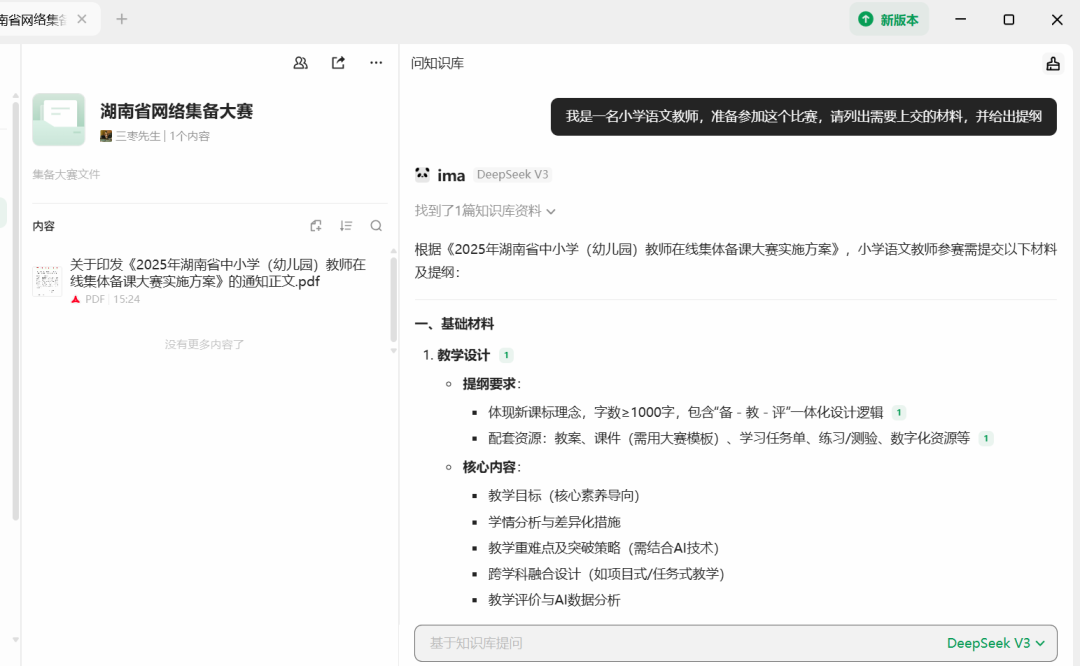Share the 湖南省网络集备大赛 knowledge base

tap(338, 62)
